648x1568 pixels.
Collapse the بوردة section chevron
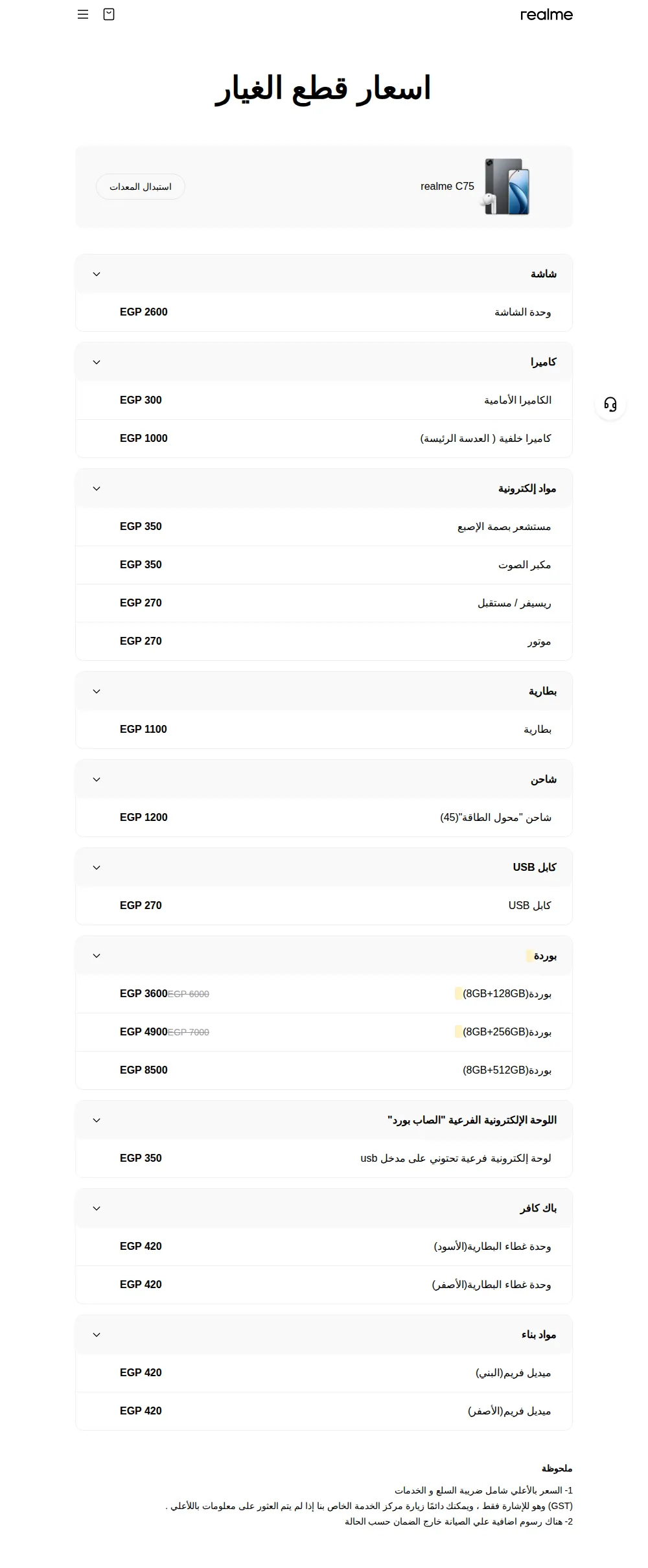[97, 956]
